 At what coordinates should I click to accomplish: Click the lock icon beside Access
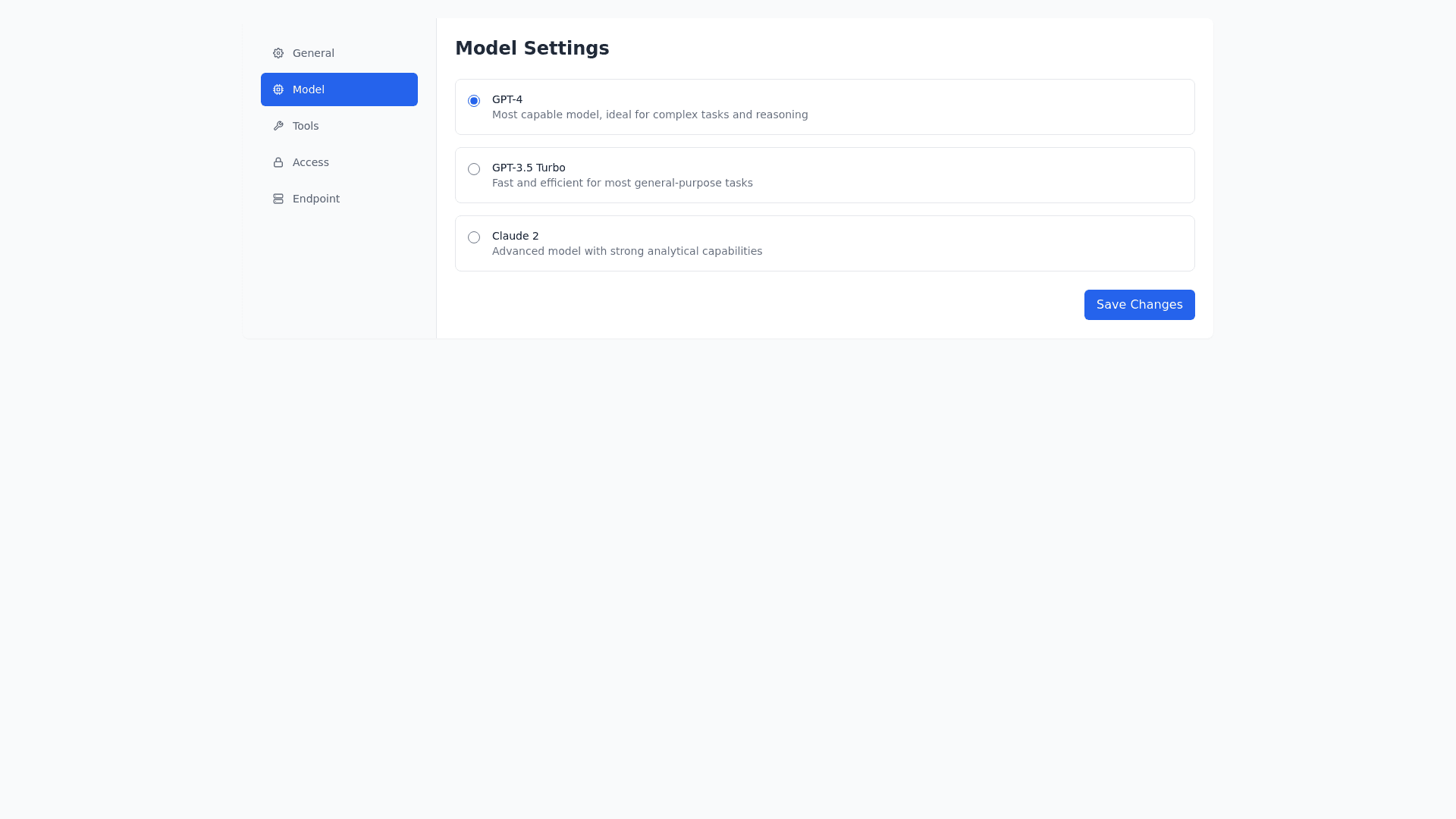(x=278, y=162)
